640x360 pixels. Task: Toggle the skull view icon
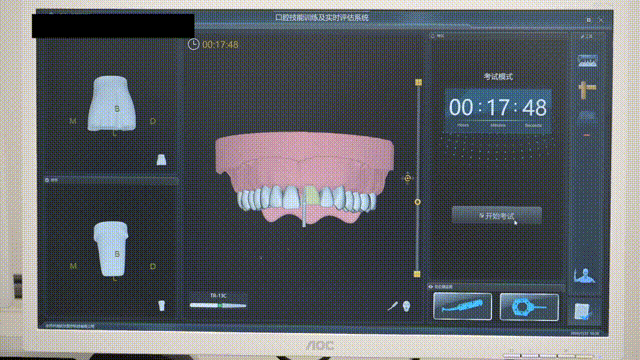(x=407, y=306)
